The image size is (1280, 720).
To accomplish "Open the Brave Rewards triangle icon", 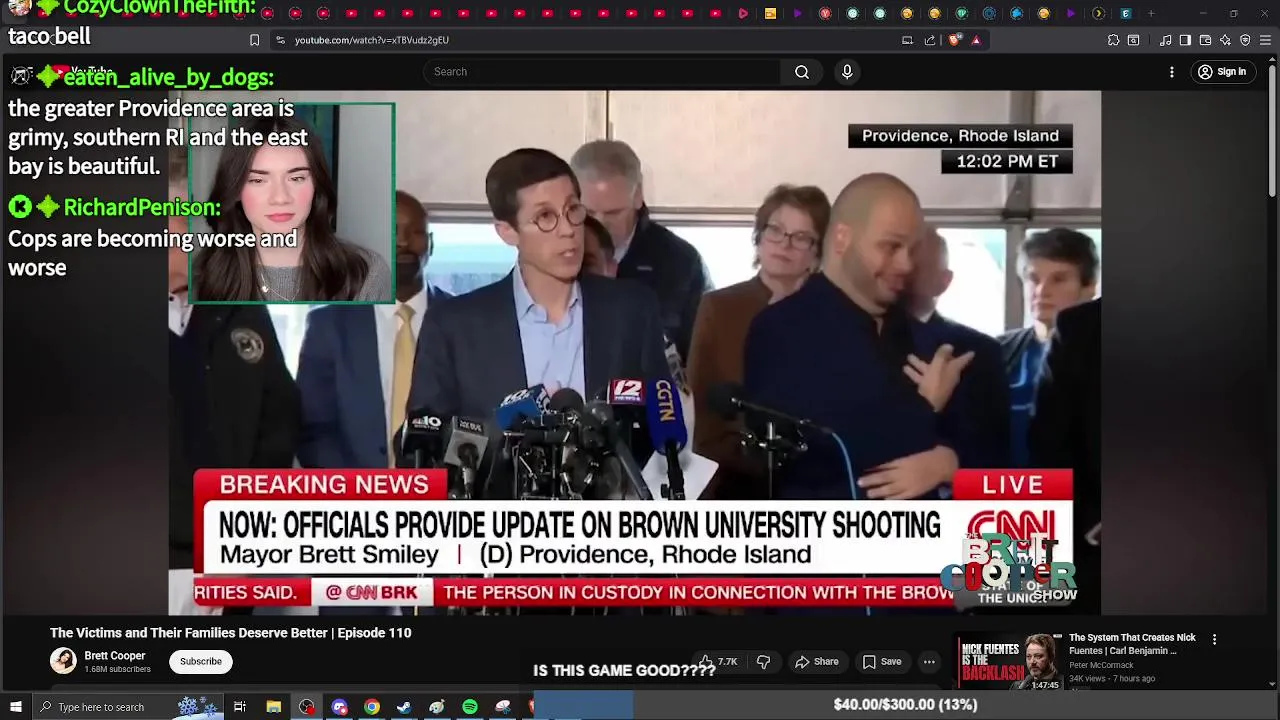I will (x=976, y=40).
